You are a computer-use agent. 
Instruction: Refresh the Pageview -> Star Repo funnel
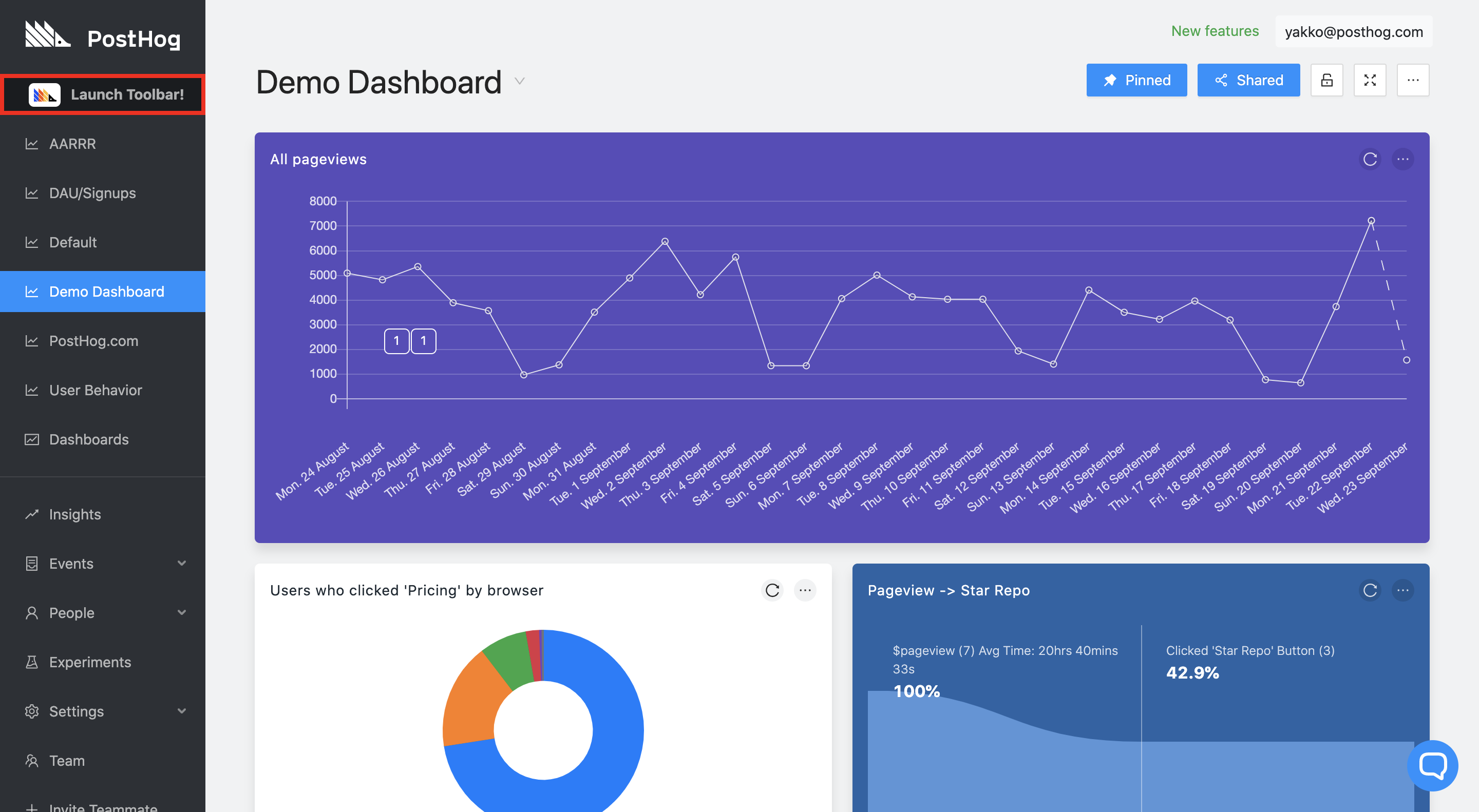1370,590
